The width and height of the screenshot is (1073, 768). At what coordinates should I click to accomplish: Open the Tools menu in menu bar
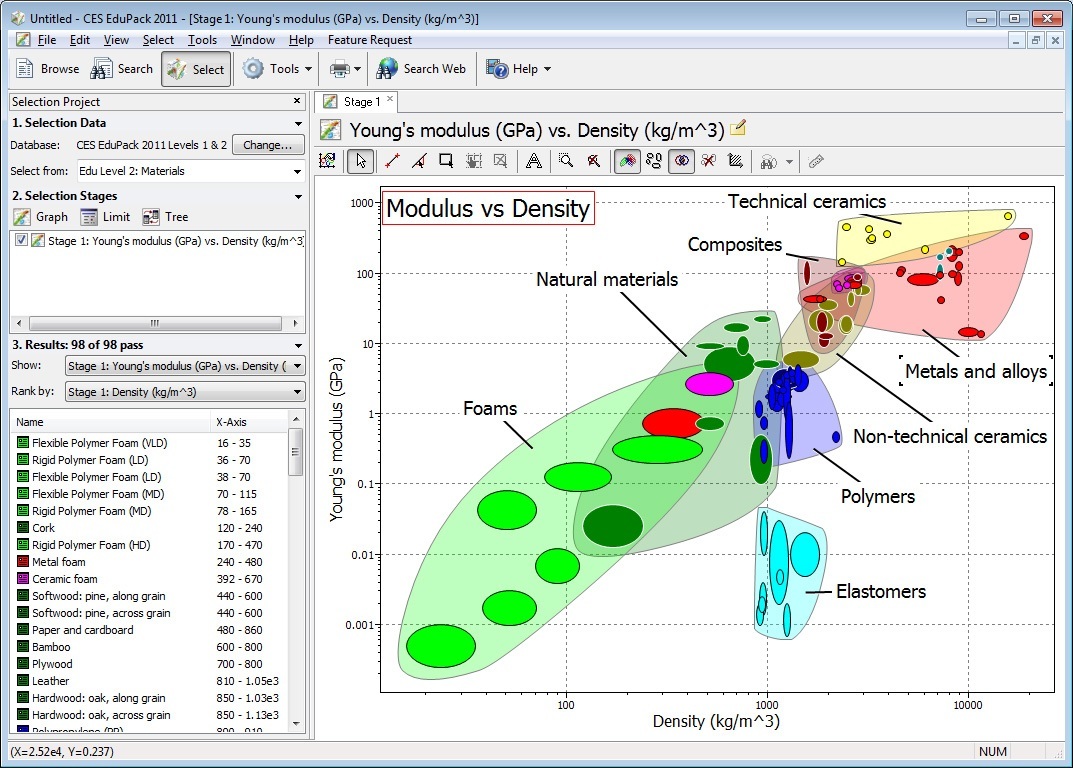[x=202, y=40]
